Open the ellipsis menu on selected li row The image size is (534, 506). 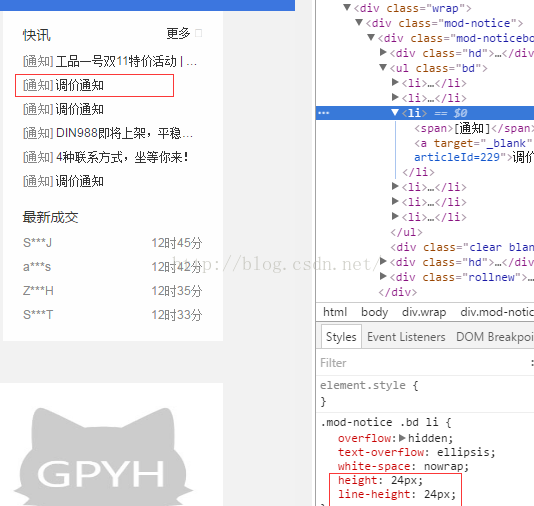pyautogui.click(x=324, y=113)
